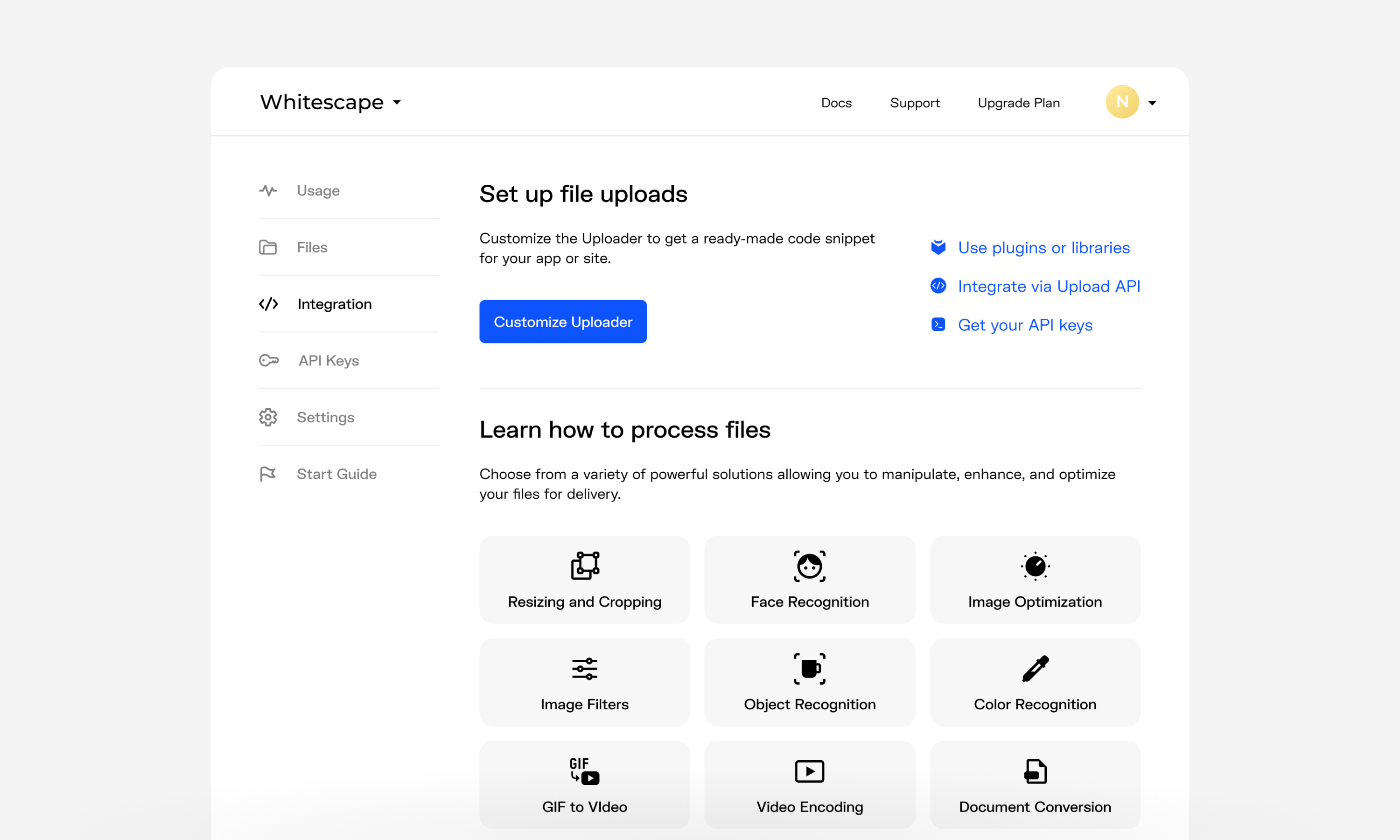Click the Image Filters sliders icon
1400x840 pixels.
click(x=585, y=668)
